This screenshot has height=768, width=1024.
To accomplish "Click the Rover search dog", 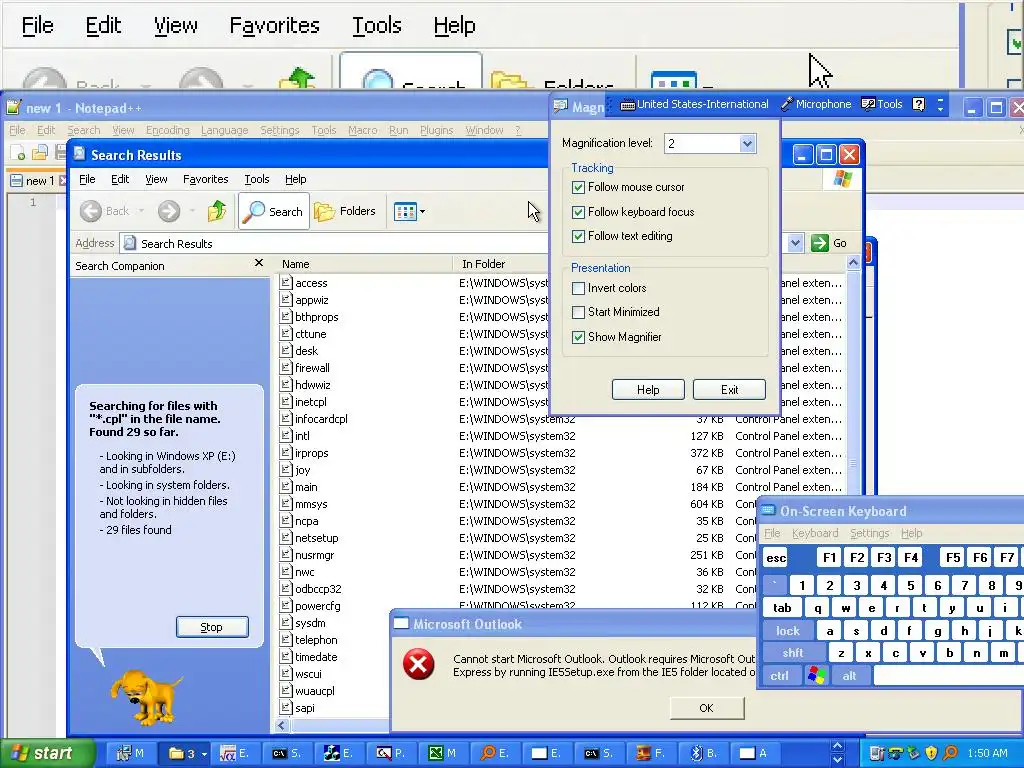I will (x=145, y=696).
